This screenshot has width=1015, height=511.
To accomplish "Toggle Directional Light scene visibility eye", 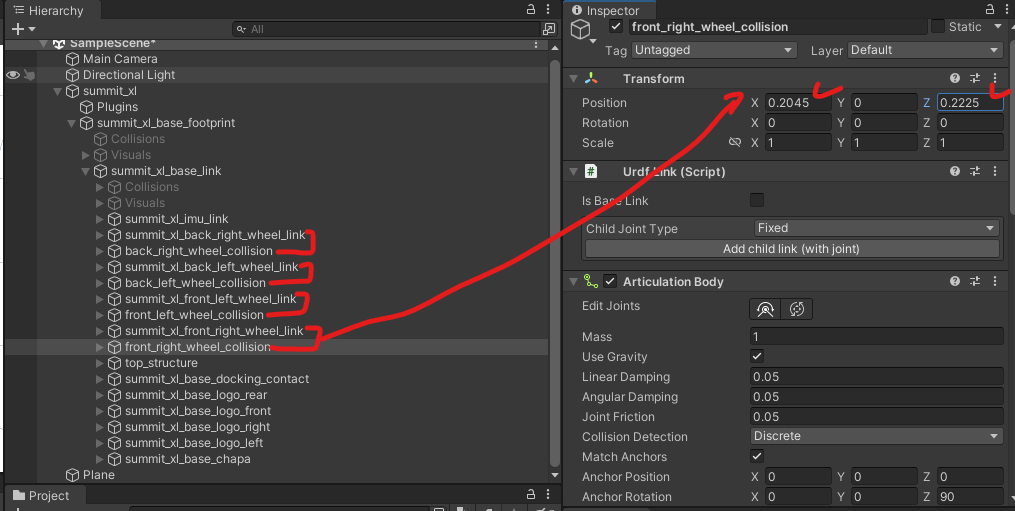I will [12, 75].
